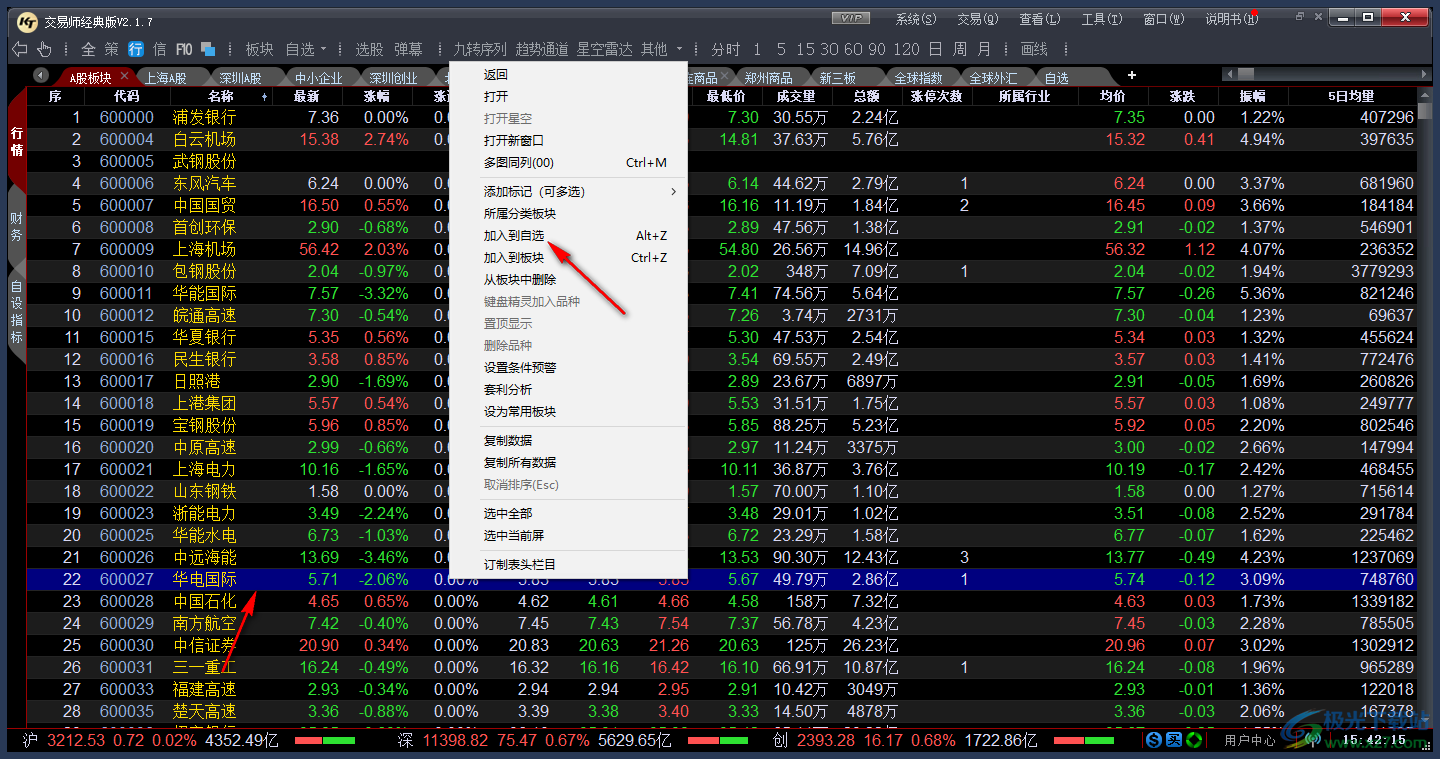Screen dimensions: 1440x759
Task: Click the 趋势通道 toolbar button
Action: [542, 49]
